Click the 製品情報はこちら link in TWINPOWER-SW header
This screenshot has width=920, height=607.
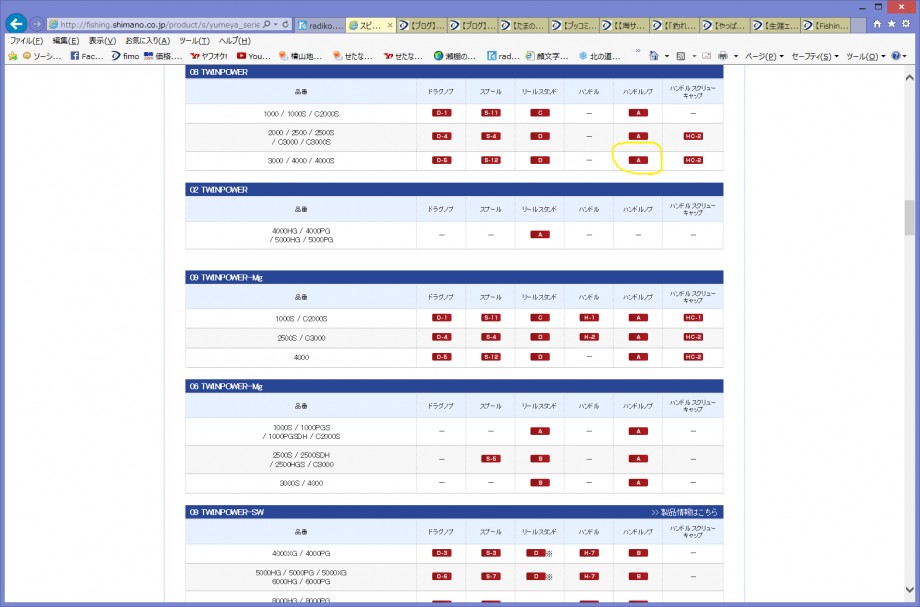[x=684, y=512]
